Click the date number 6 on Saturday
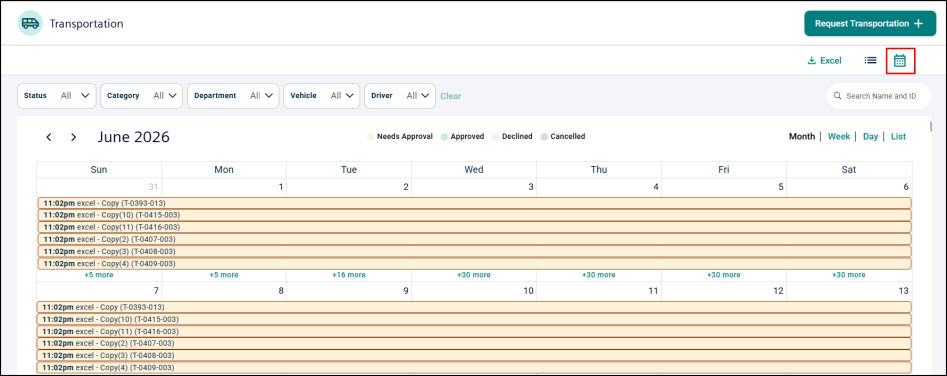Viewport: 947px width, 376px height. (x=906, y=187)
